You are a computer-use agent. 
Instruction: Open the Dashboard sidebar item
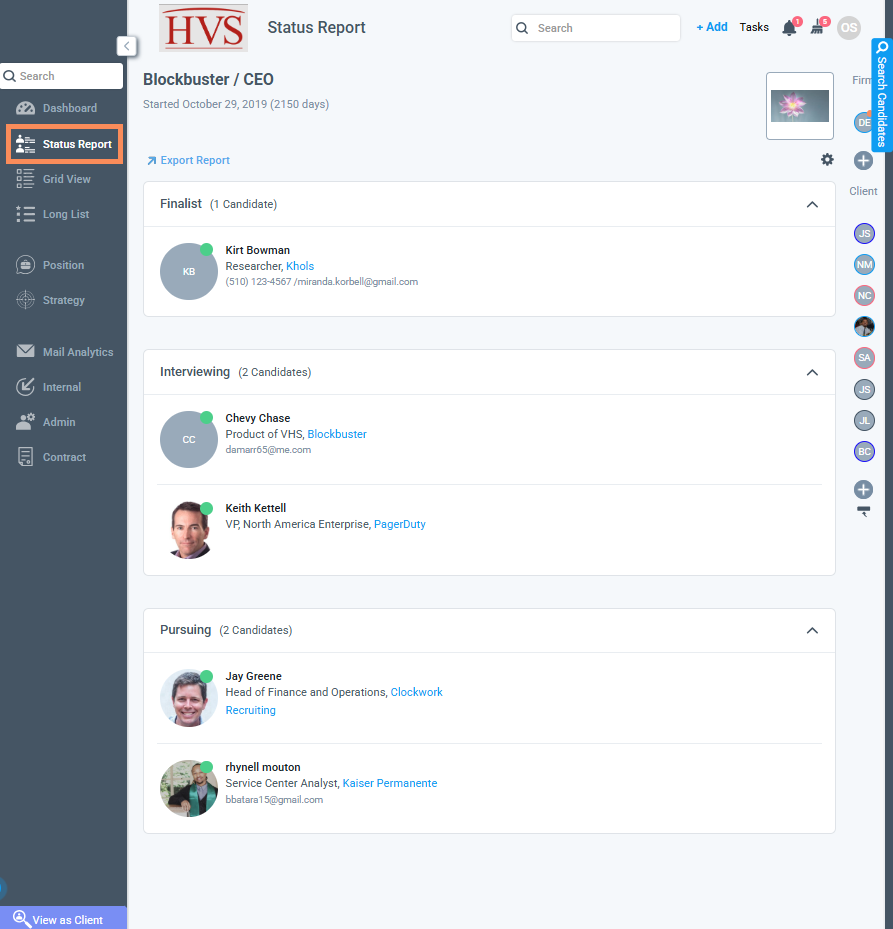[x=57, y=108]
